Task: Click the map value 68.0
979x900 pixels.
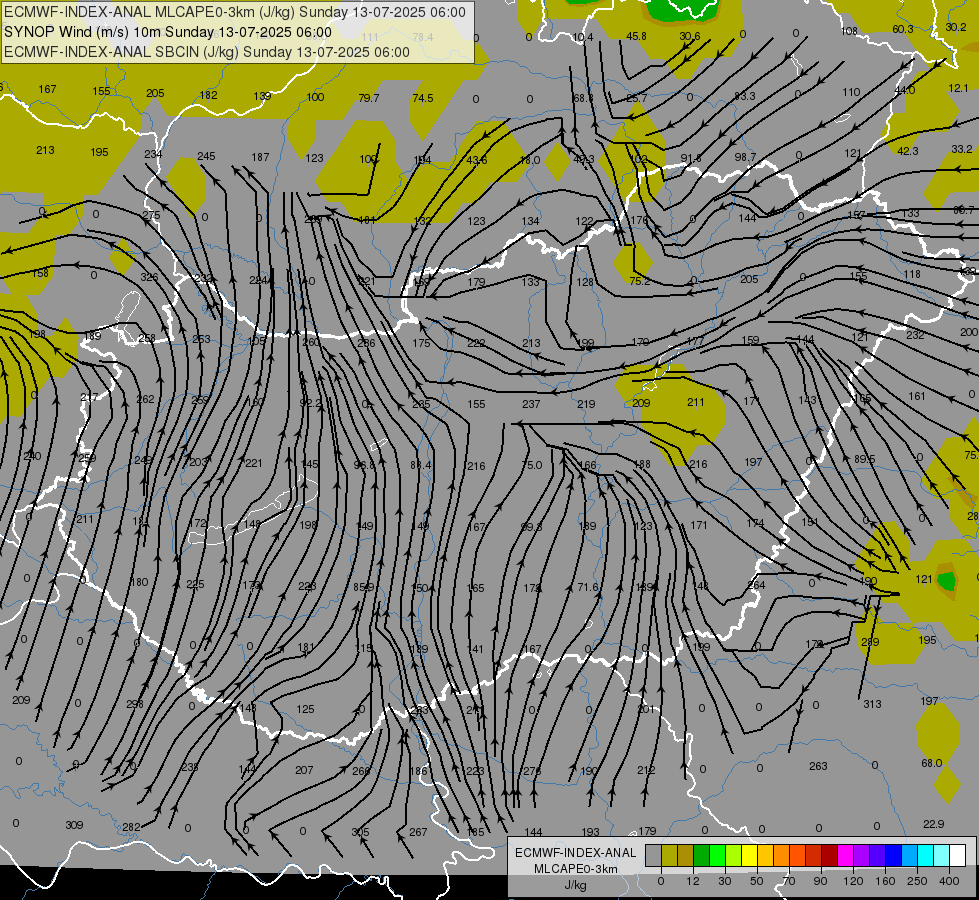Action: coord(932,763)
